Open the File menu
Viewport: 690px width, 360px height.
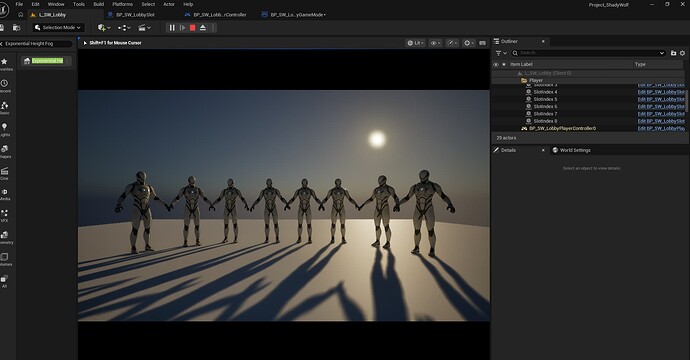[19, 4]
